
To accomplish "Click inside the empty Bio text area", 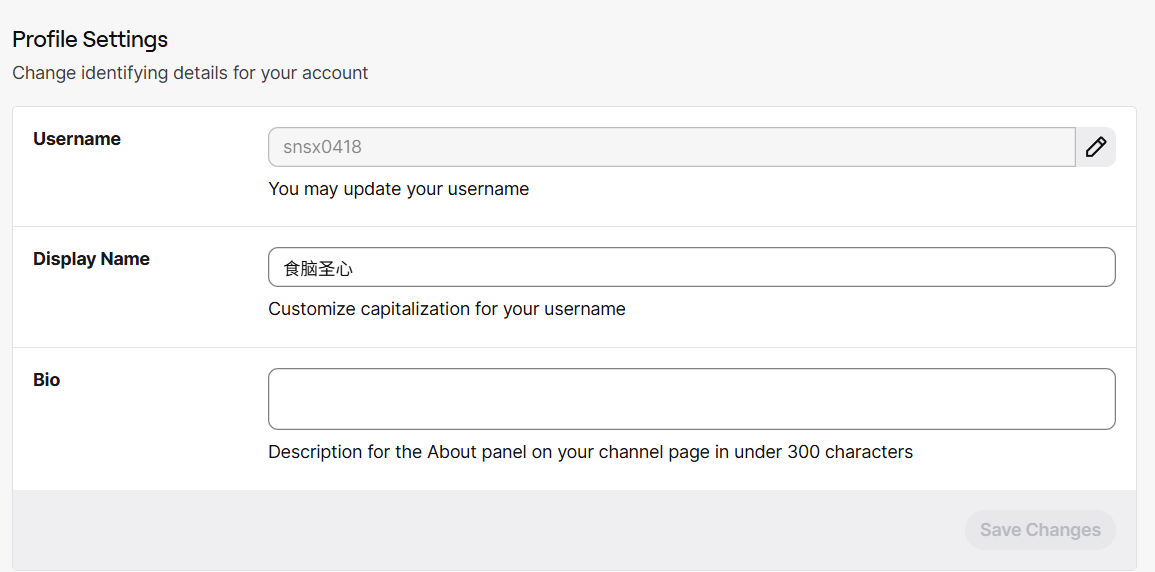I will tap(691, 399).
